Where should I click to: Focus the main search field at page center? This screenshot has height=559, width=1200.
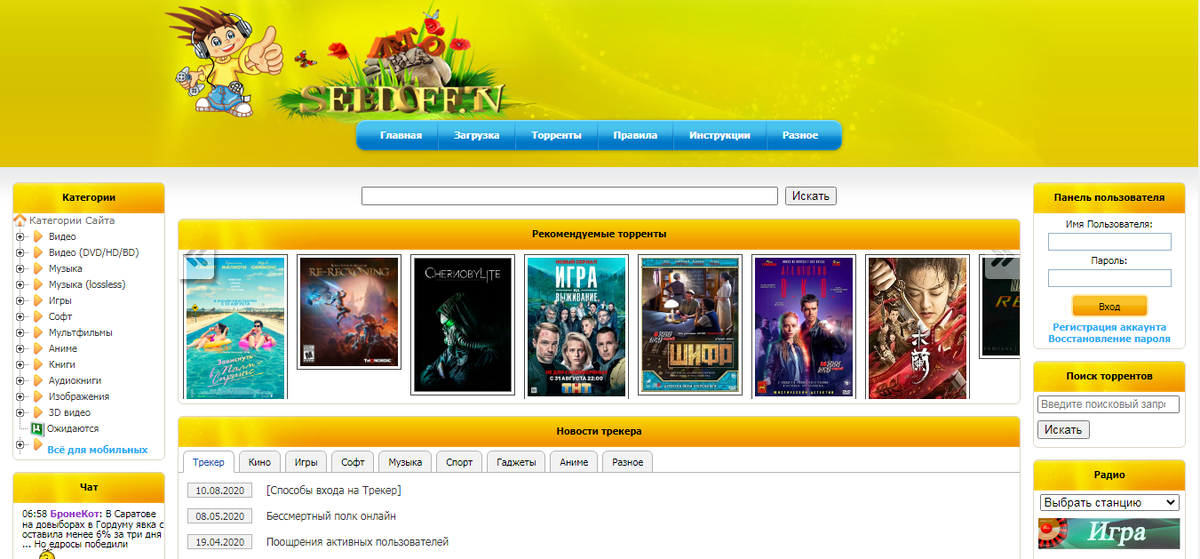click(x=569, y=196)
